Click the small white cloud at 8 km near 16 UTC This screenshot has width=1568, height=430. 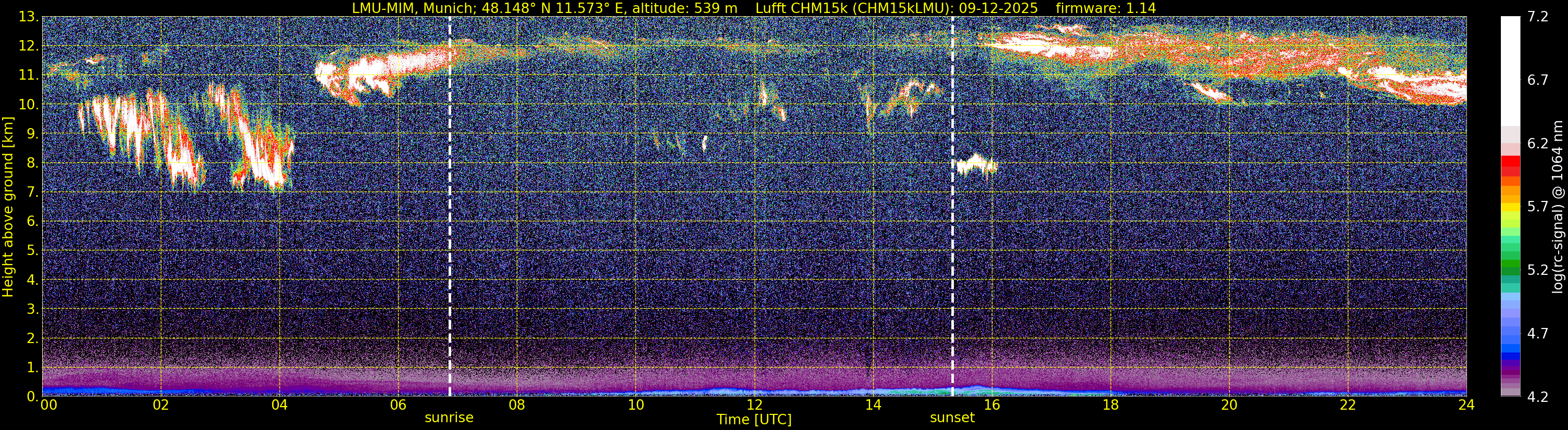[x=976, y=164]
